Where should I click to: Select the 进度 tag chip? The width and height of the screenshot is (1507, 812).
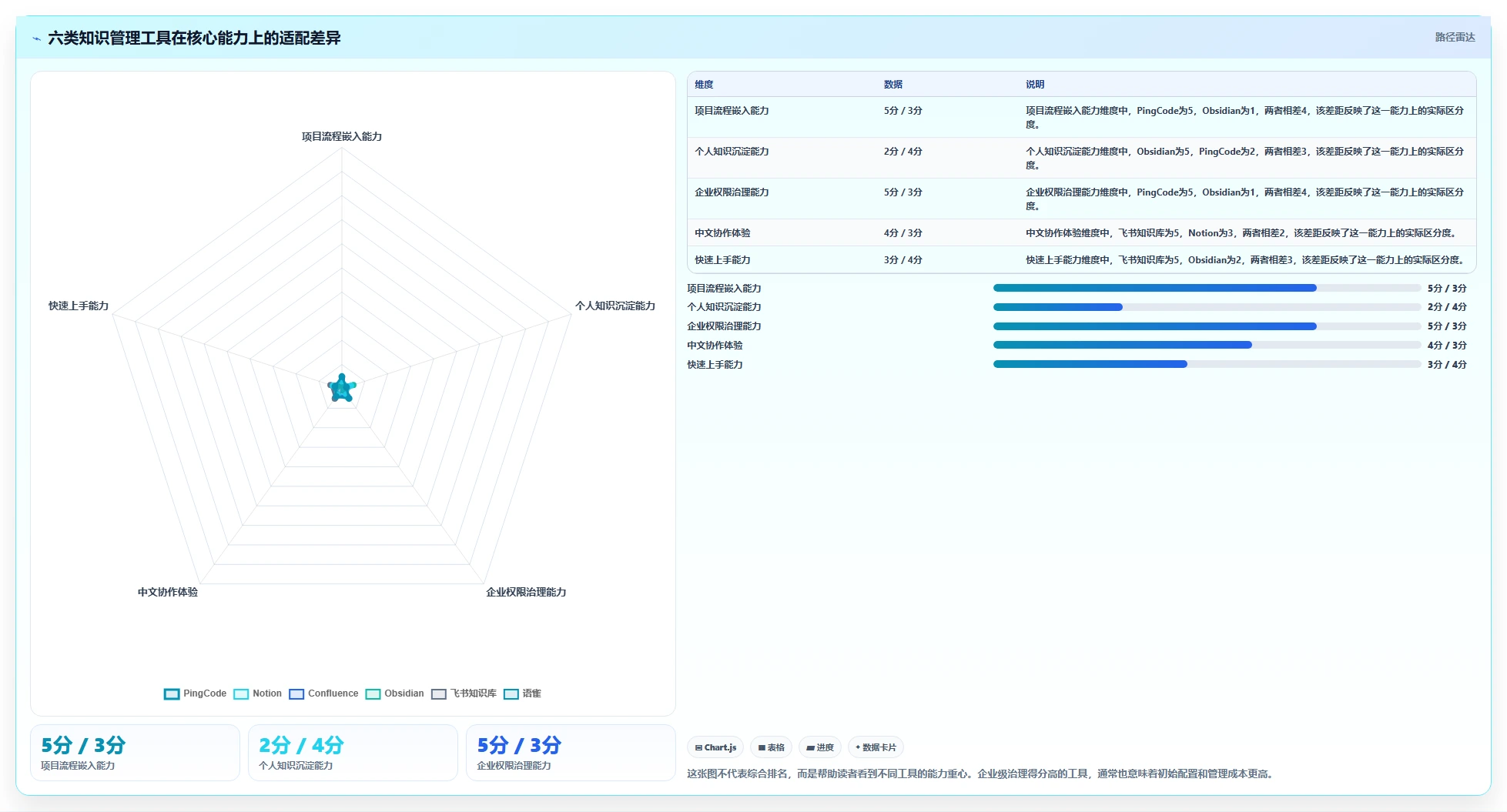point(820,747)
